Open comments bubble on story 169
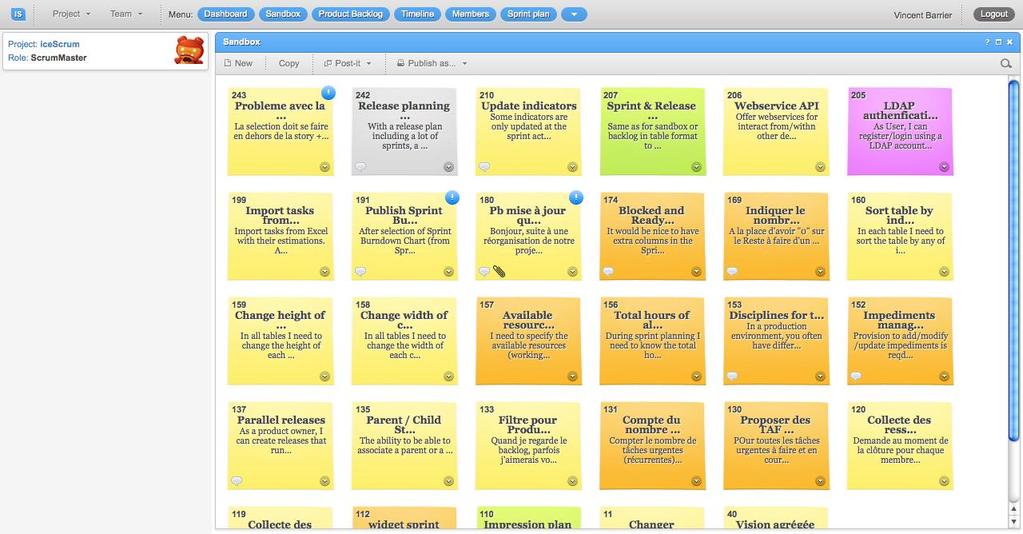 point(732,271)
